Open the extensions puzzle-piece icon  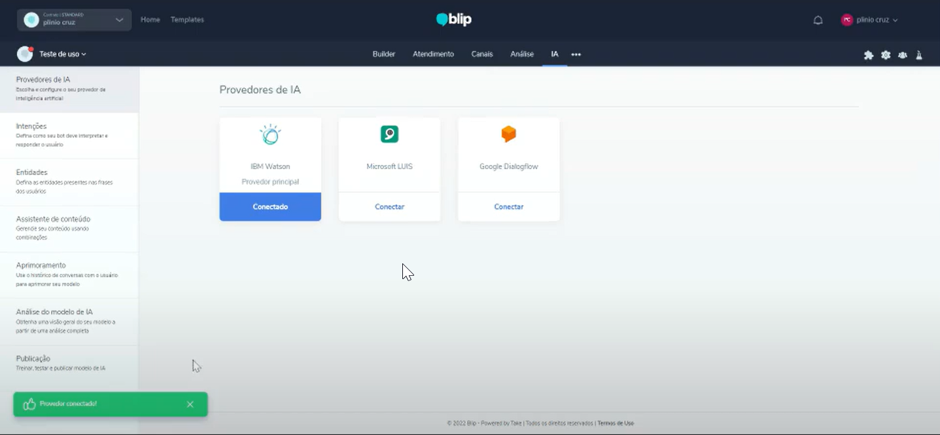[x=868, y=55]
